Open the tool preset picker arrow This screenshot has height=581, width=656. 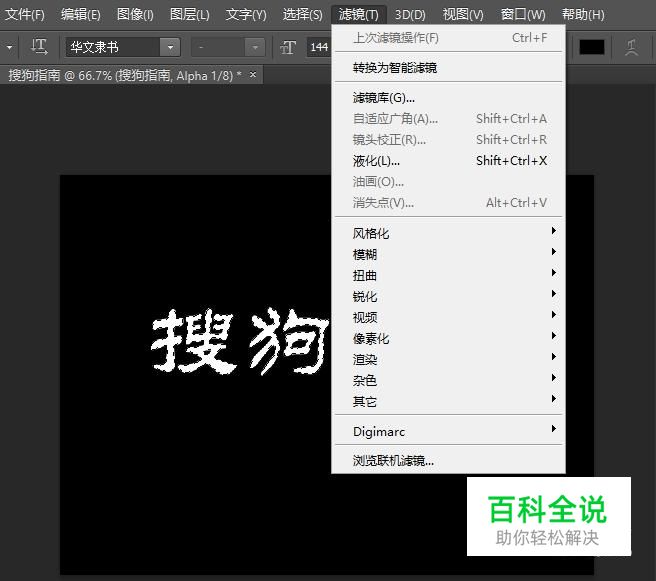(x=9, y=47)
